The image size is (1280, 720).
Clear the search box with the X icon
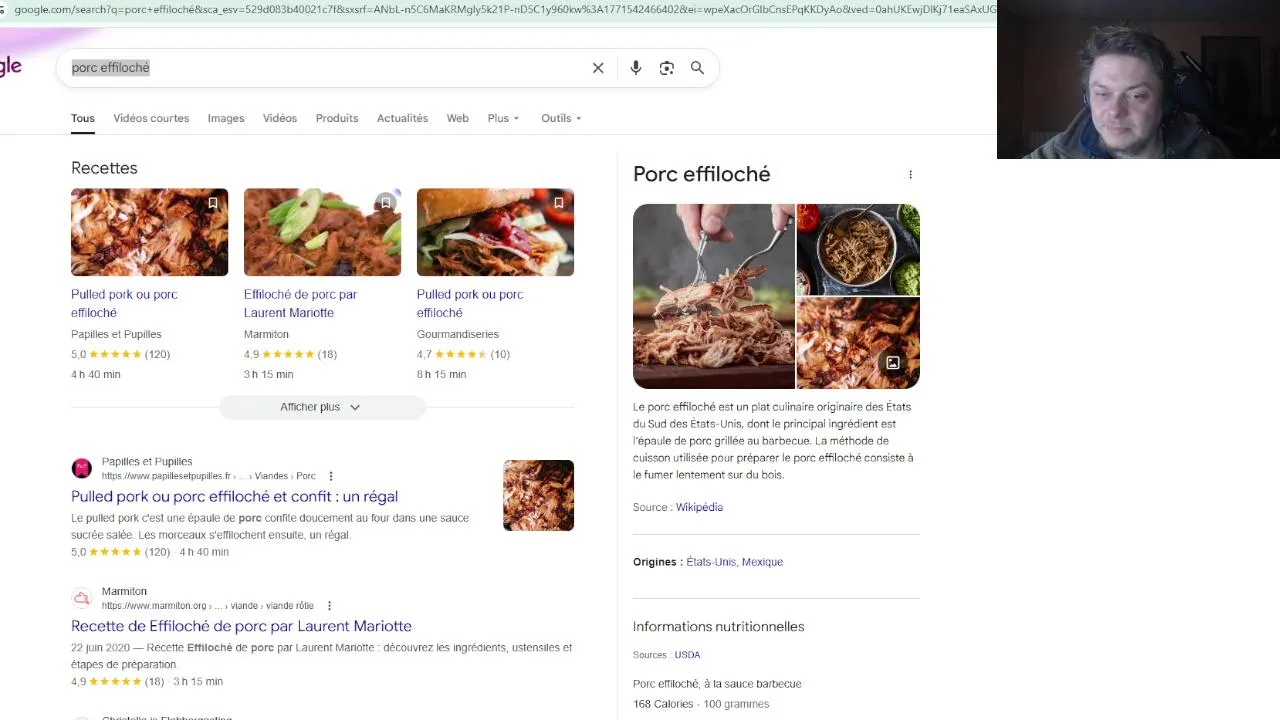[598, 68]
